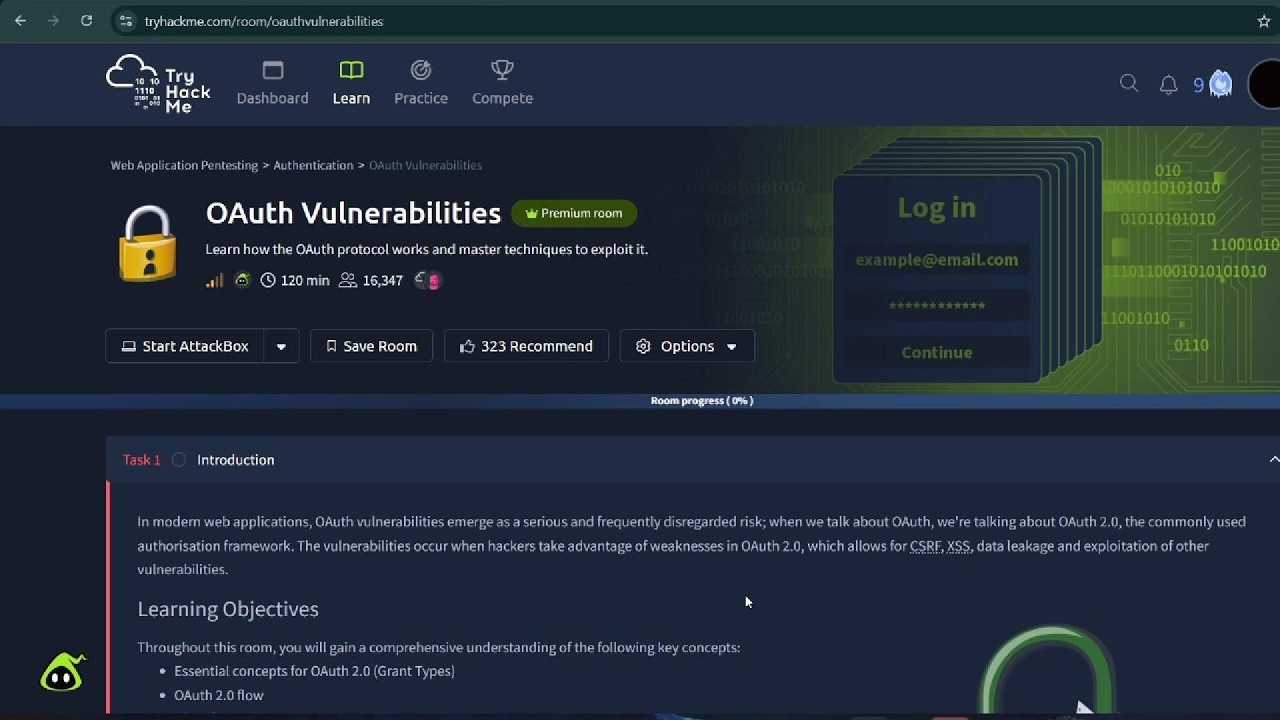Click 323 Recommend button
This screenshot has width=1280, height=720.
526,346
